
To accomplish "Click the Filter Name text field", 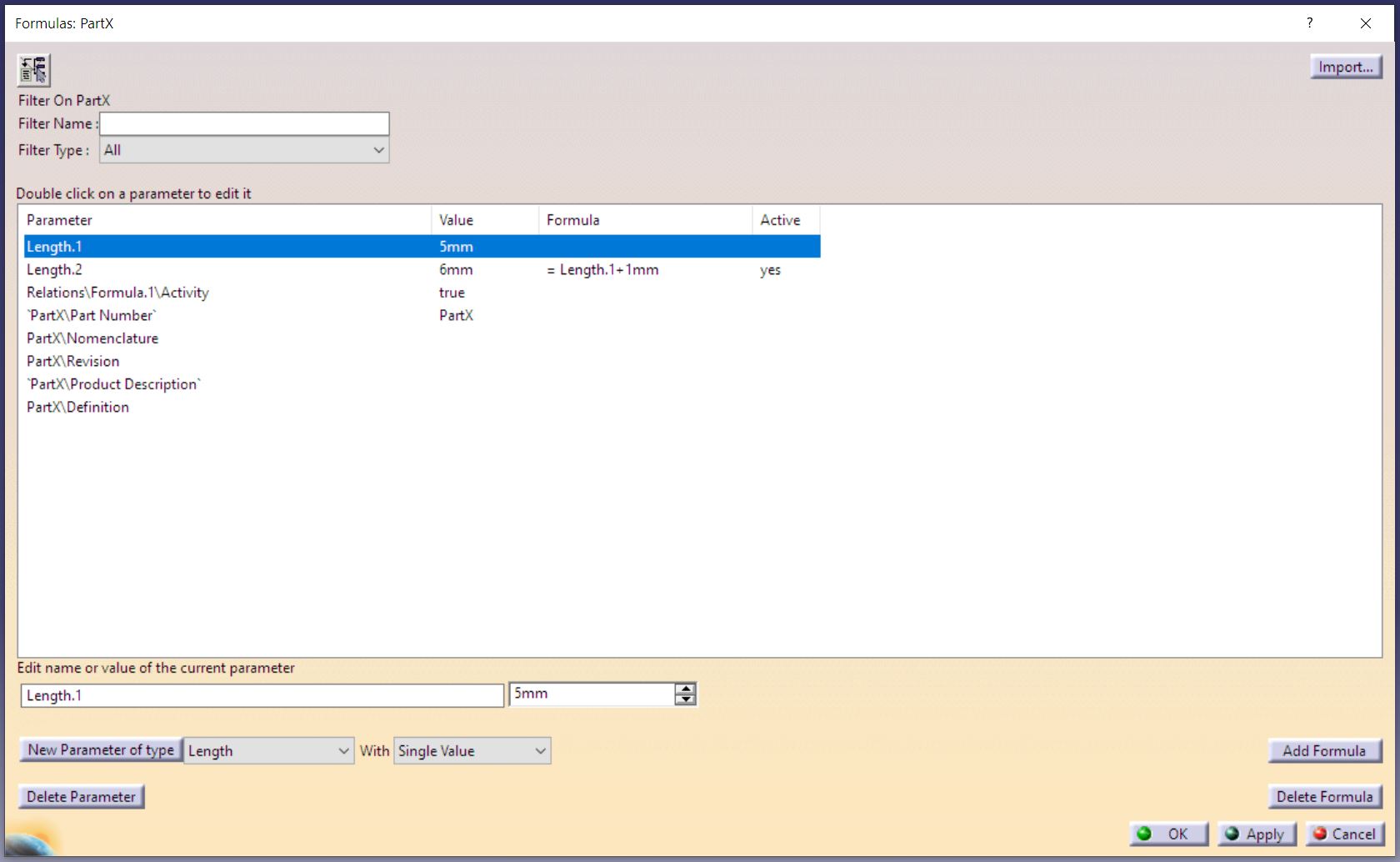I will (x=244, y=124).
